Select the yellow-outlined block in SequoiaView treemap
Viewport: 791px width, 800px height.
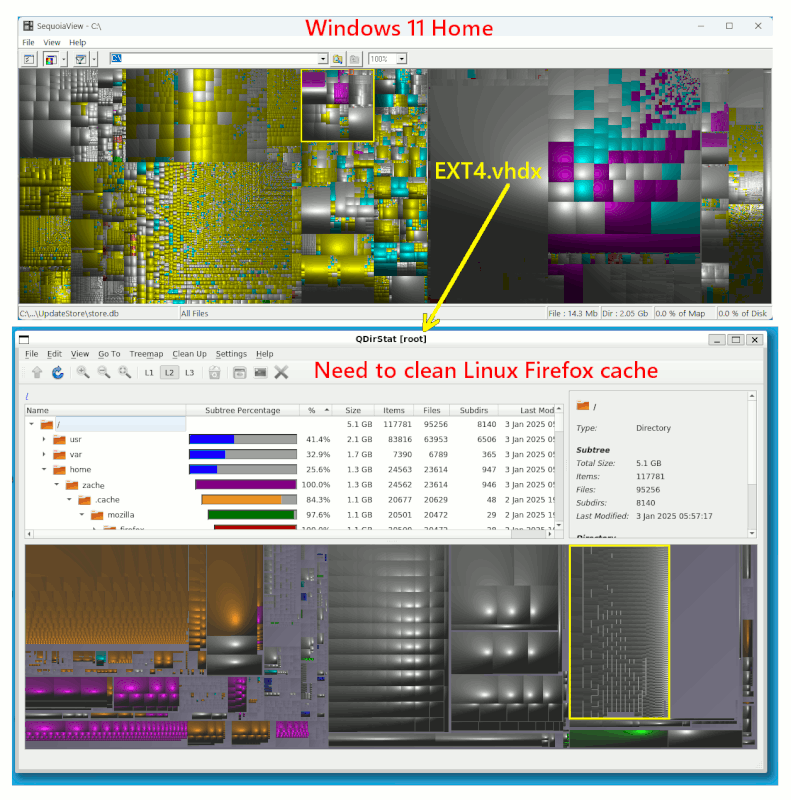tap(337, 106)
